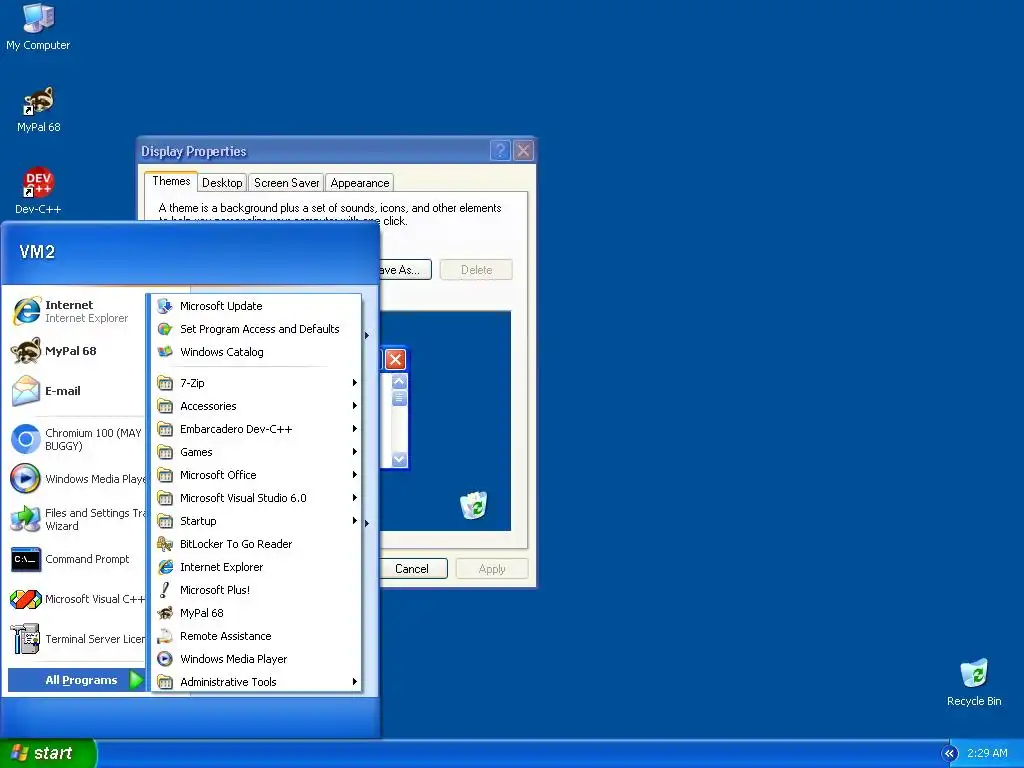Start Remote Assistance
The height and width of the screenshot is (768, 1024).
click(257, 636)
